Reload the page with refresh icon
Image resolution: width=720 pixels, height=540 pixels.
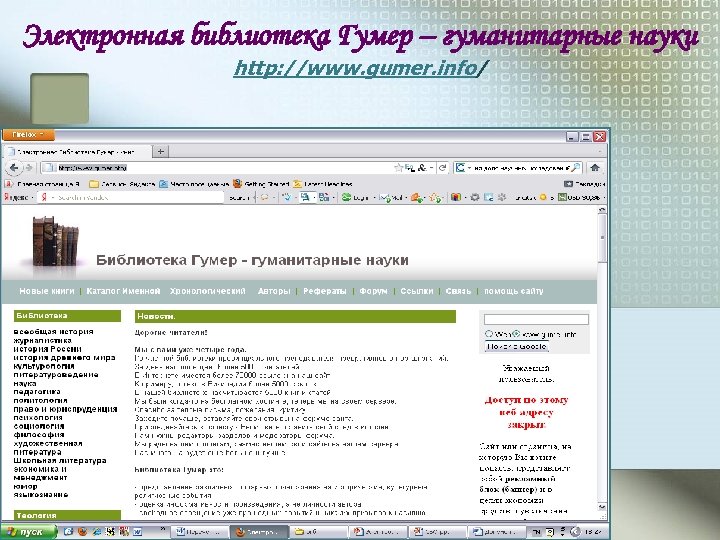(442, 168)
